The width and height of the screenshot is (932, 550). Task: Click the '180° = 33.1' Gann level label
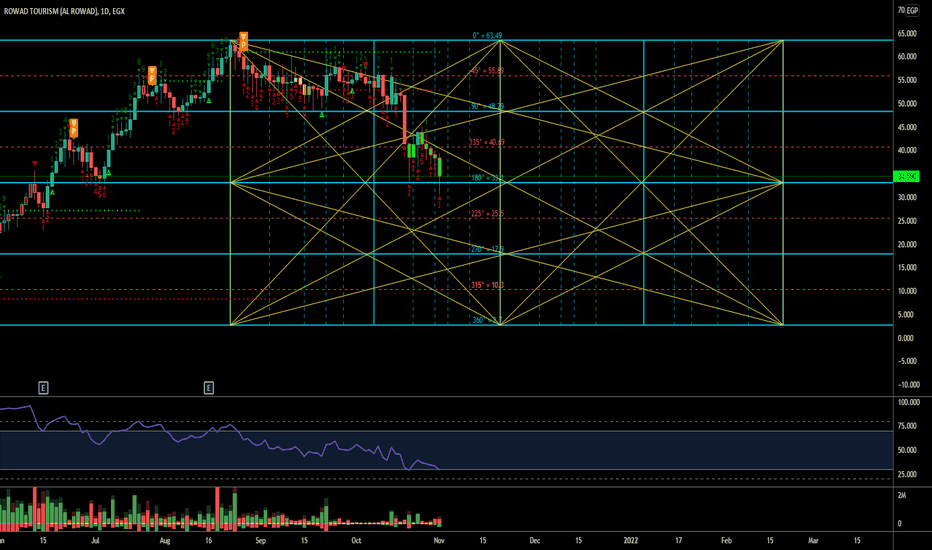coord(487,178)
